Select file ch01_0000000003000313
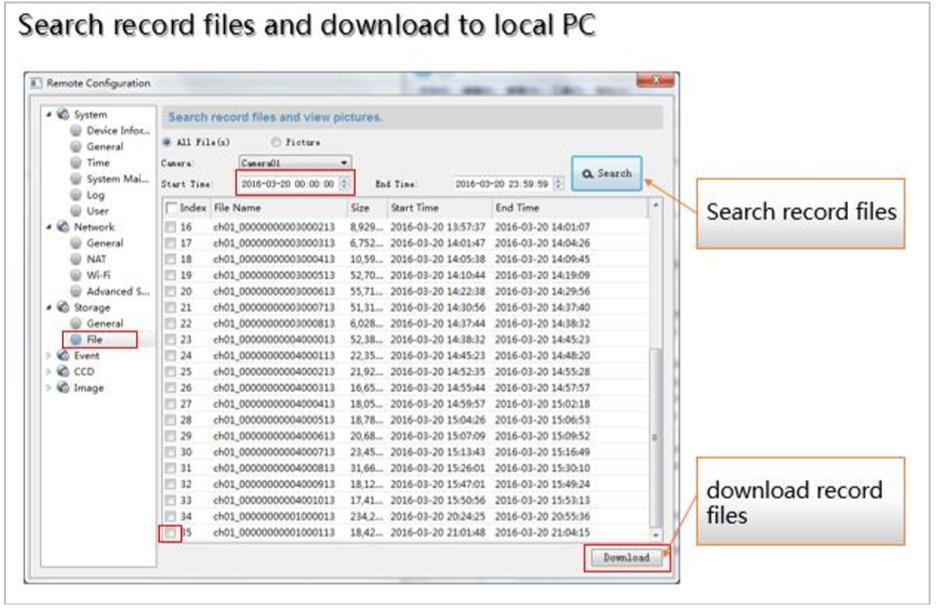This screenshot has width=936, height=609. pos(274,243)
